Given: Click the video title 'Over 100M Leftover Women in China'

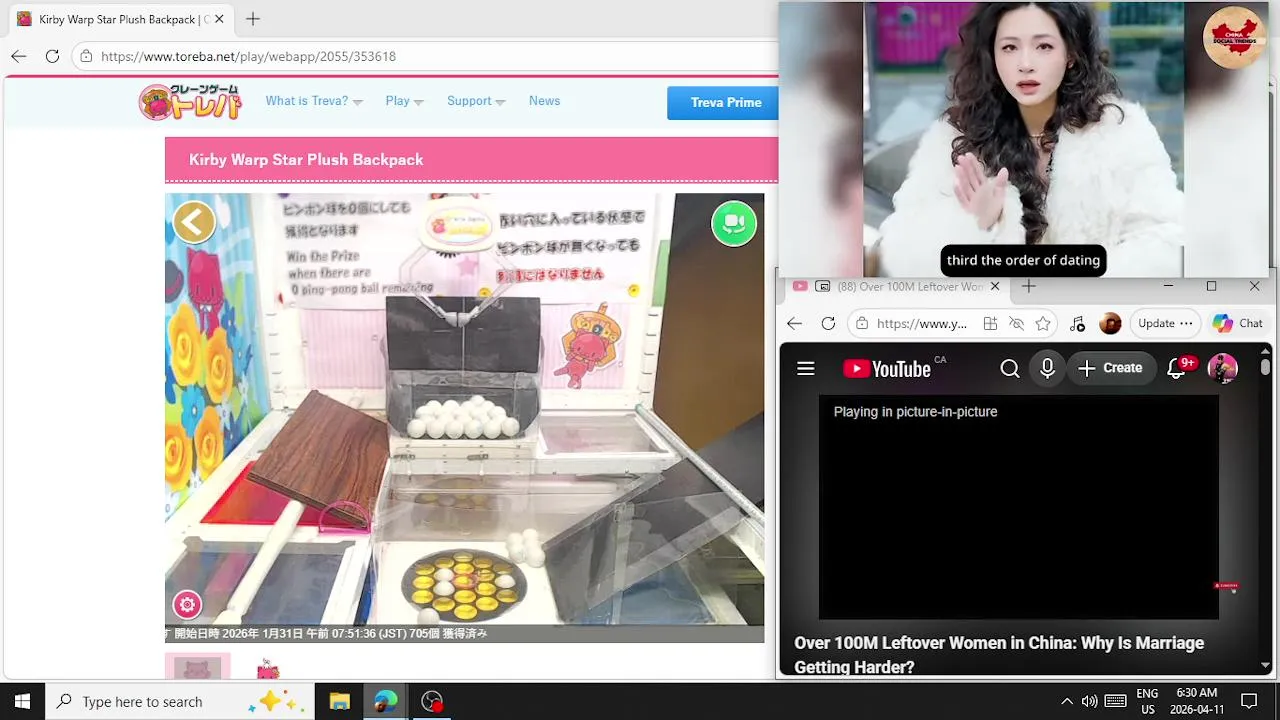Looking at the screenshot, I should coord(999,654).
